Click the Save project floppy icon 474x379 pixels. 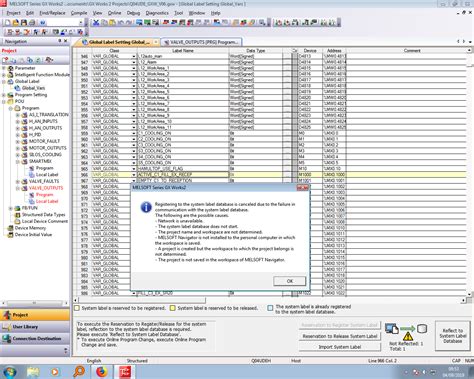coord(24,23)
